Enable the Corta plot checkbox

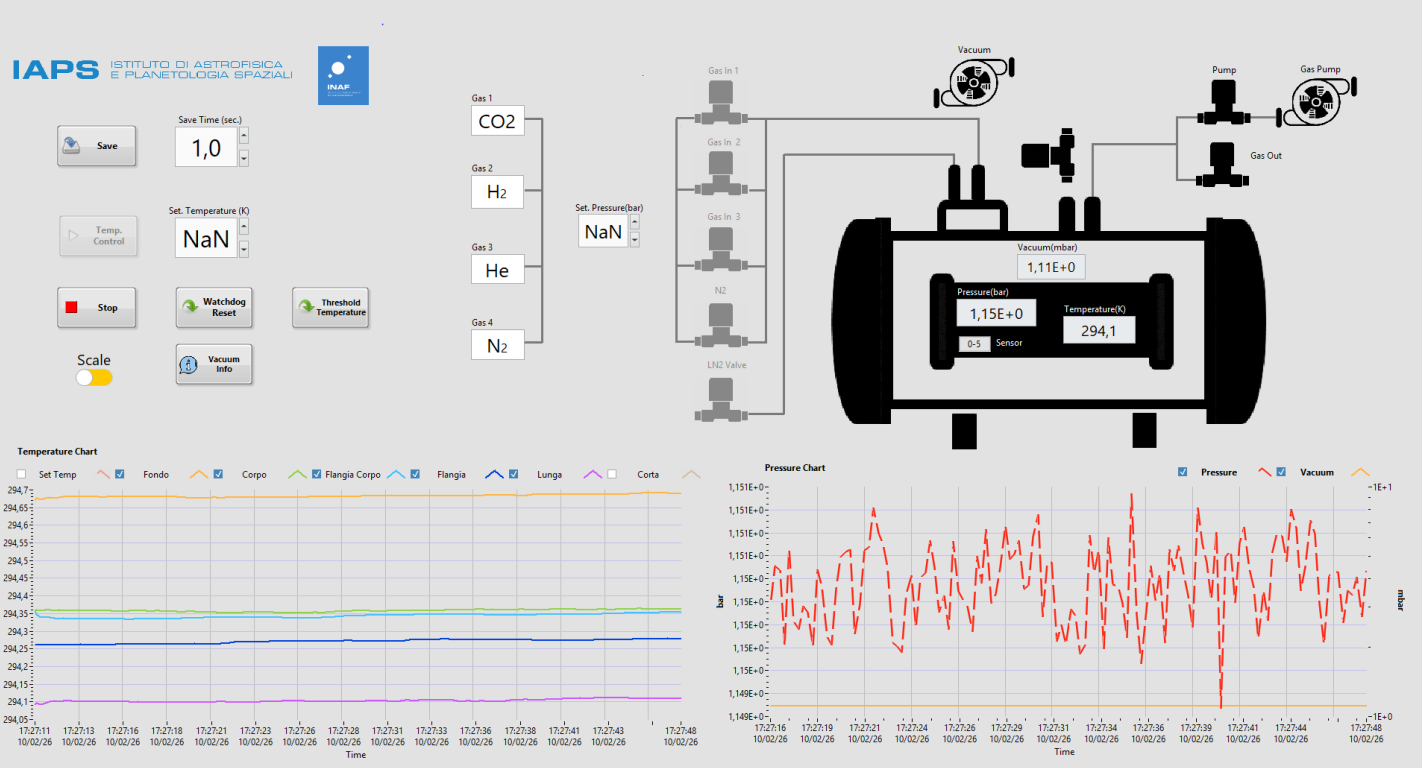click(x=613, y=474)
